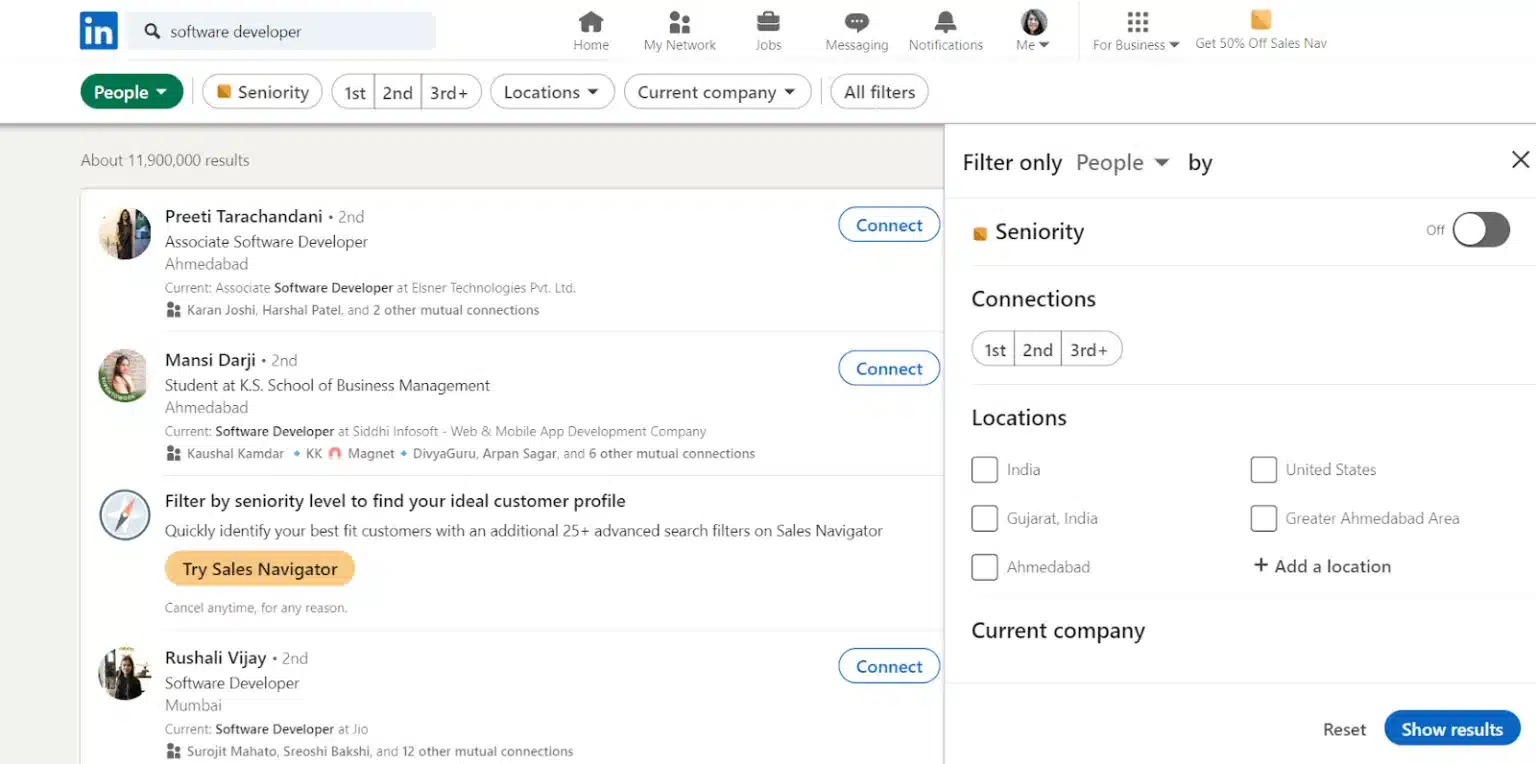Open the People filter dropdown pill
This screenshot has width=1536, height=764.
[132, 92]
